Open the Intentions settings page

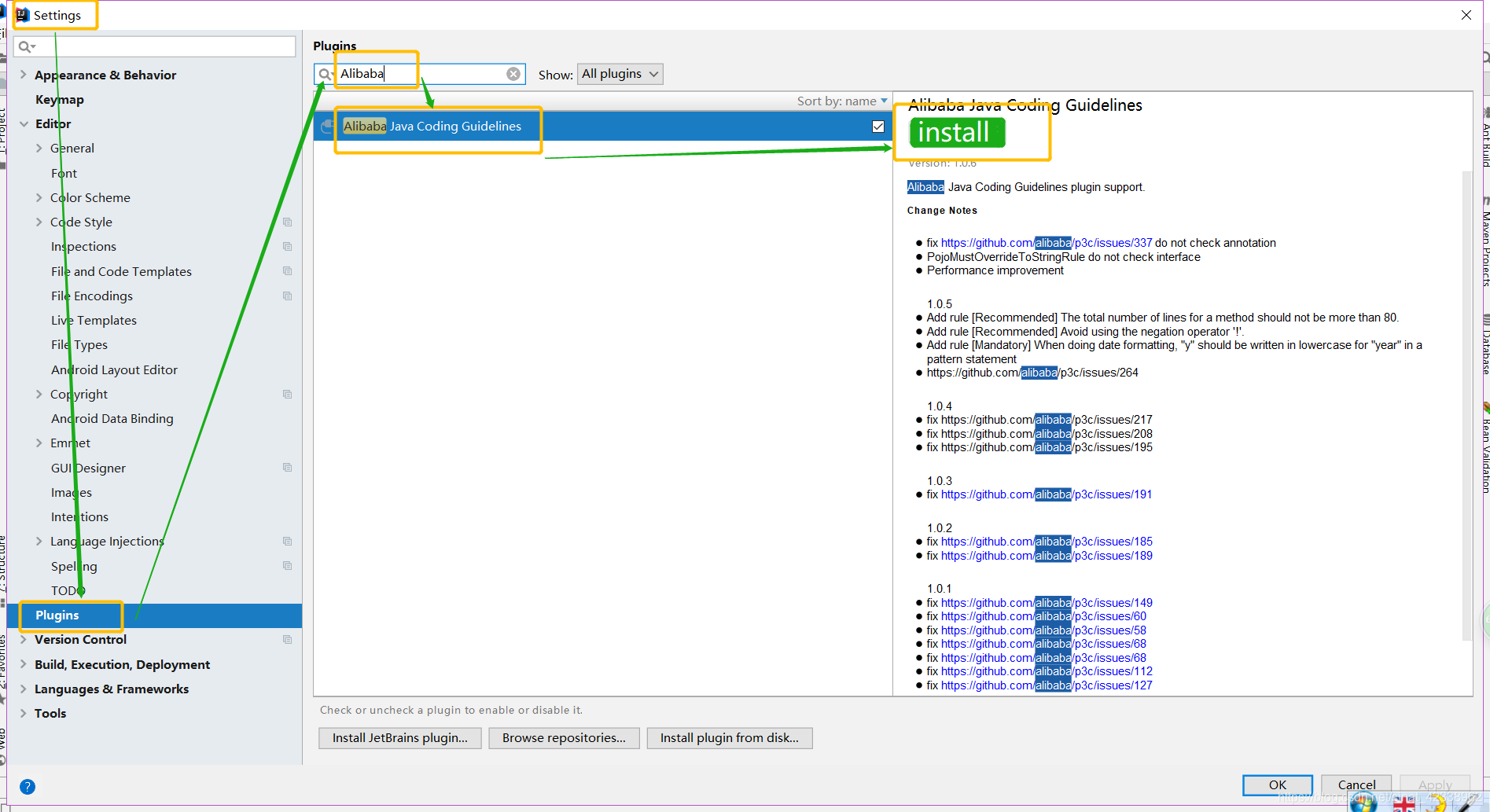pos(79,517)
